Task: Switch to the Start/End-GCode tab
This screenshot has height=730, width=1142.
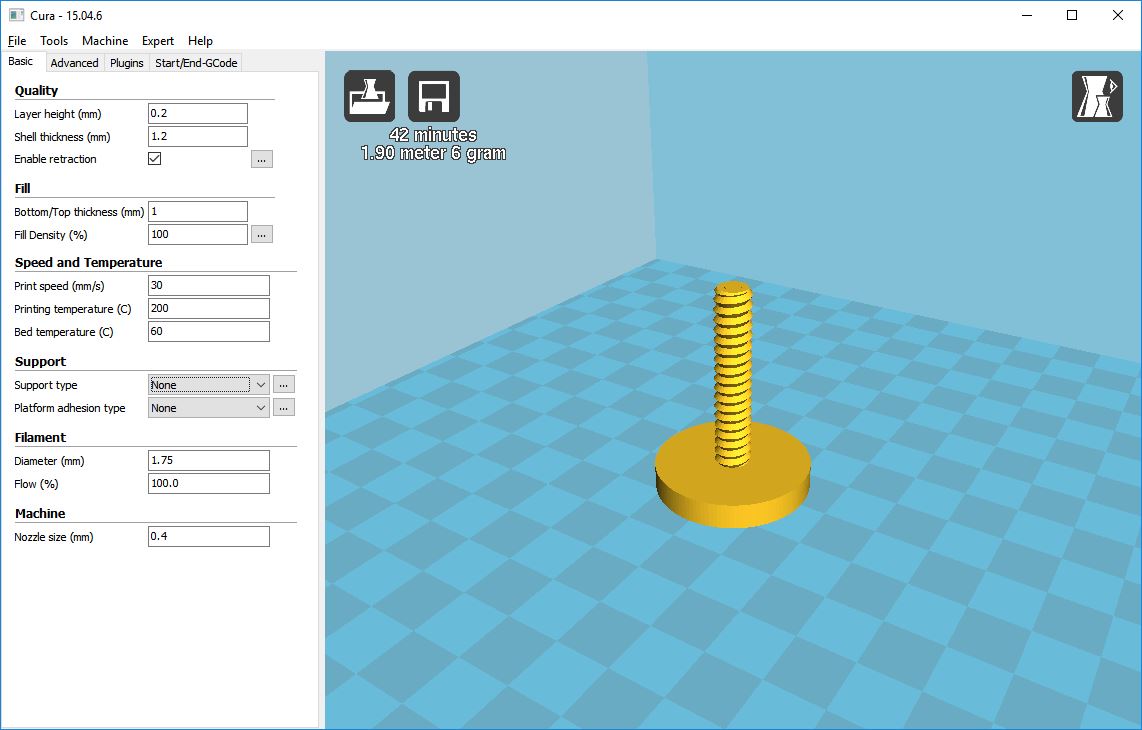Action: point(196,63)
